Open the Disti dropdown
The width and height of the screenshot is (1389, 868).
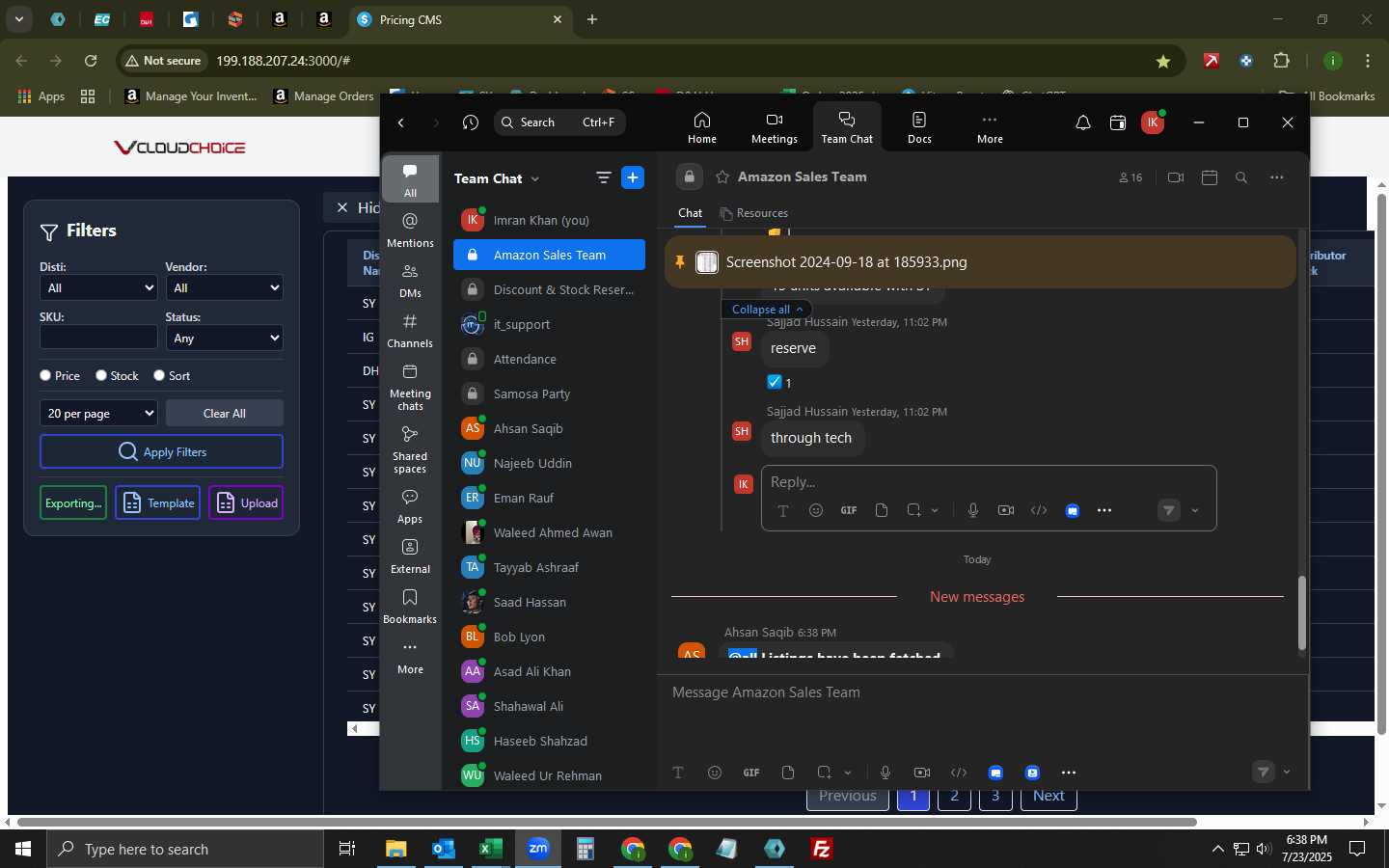98,287
